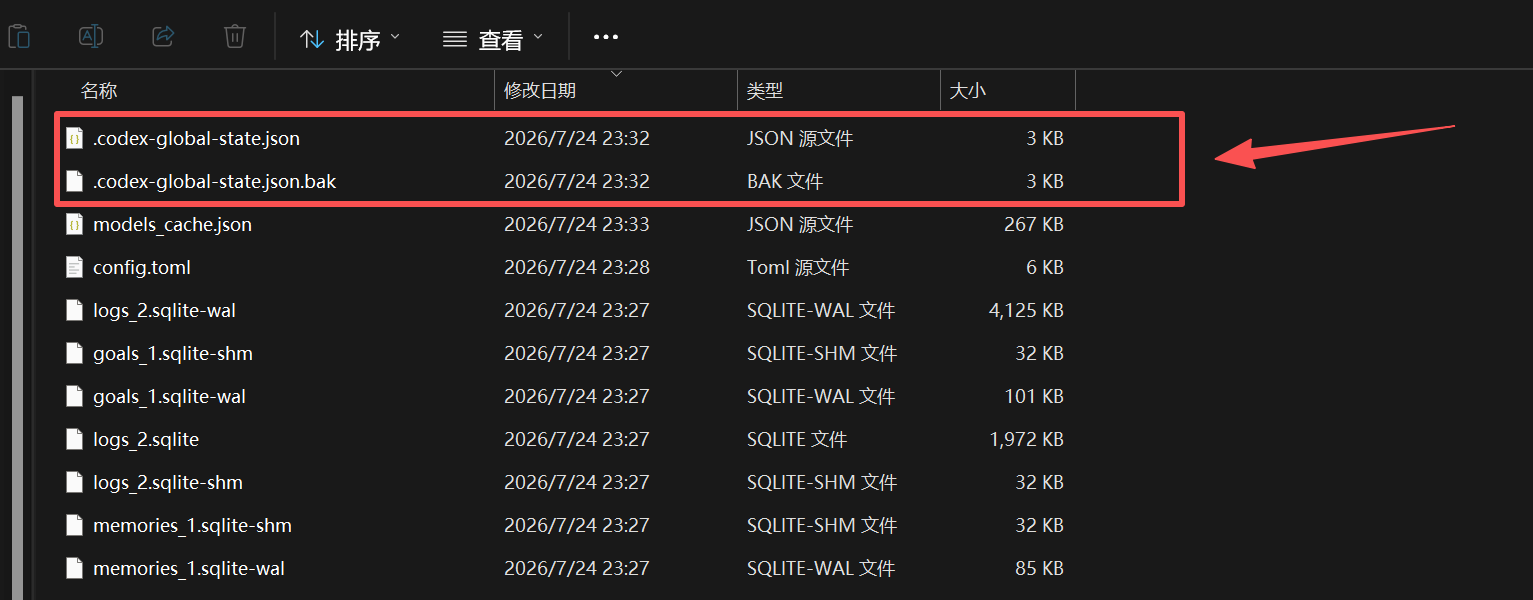Click the 267 KB size cell
The width and height of the screenshot is (1533, 600).
[1034, 224]
